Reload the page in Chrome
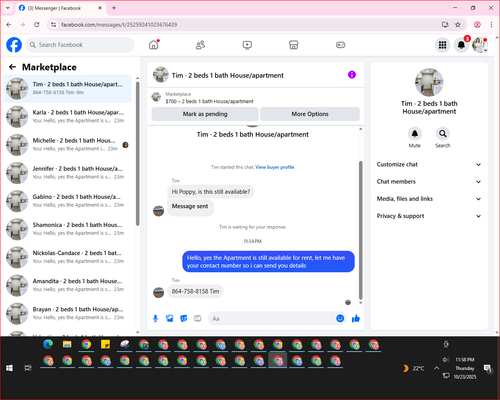Image resolution: width=500 pixels, height=400 pixels. coord(37,24)
